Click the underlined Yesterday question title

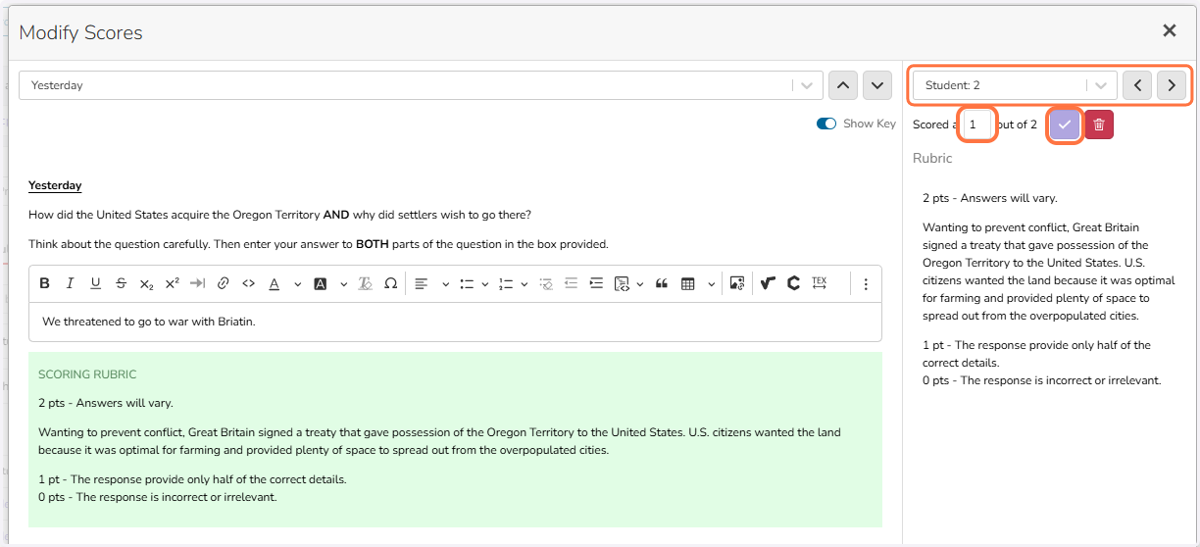click(55, 185)
